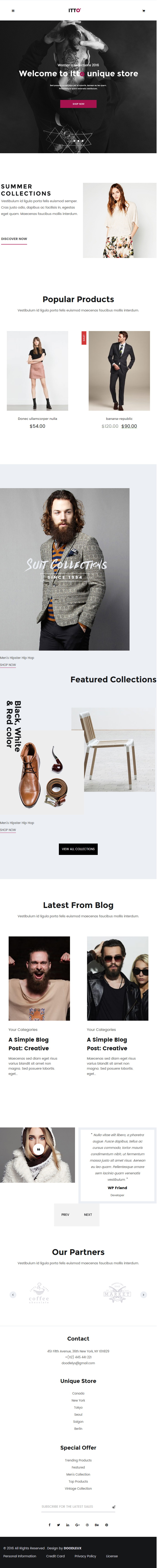Open the Google Plus icon
Viewport: 160px width, 1568px height.
pyautogui.click(x=77, y=1525)
